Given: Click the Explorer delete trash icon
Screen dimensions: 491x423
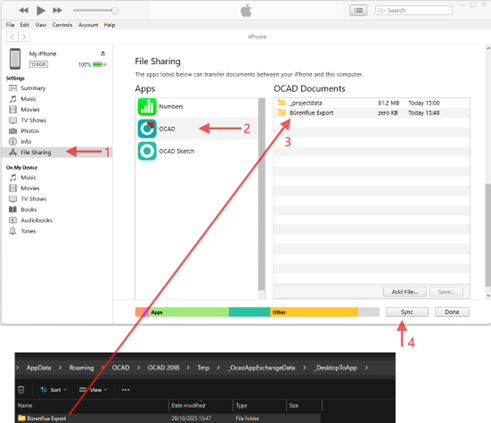Looking at the screenshot, I should click(x=21, y=390).
